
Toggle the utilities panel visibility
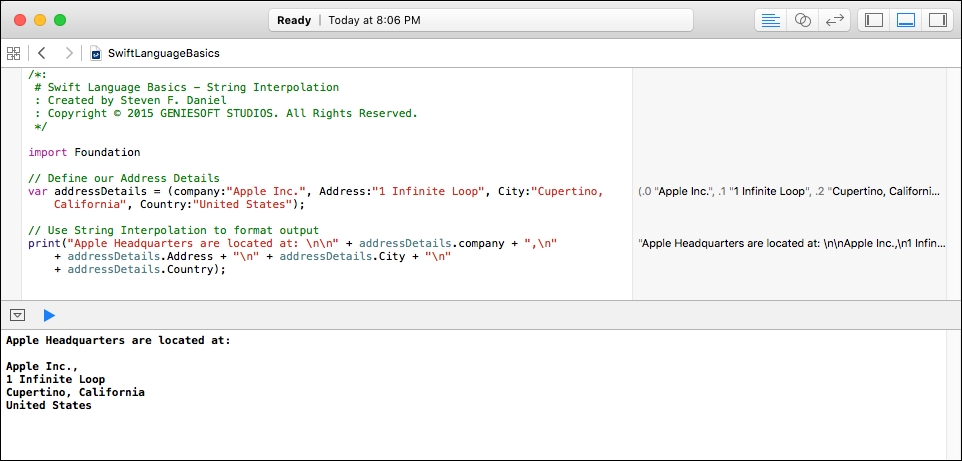[x=937, y=20]
